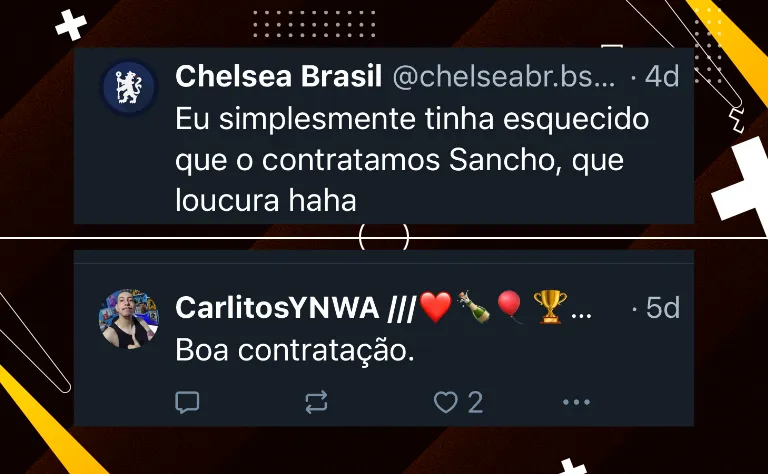Open the post mentioning Sancho
This screenshot has height=474, width=768.
(412, 160)
